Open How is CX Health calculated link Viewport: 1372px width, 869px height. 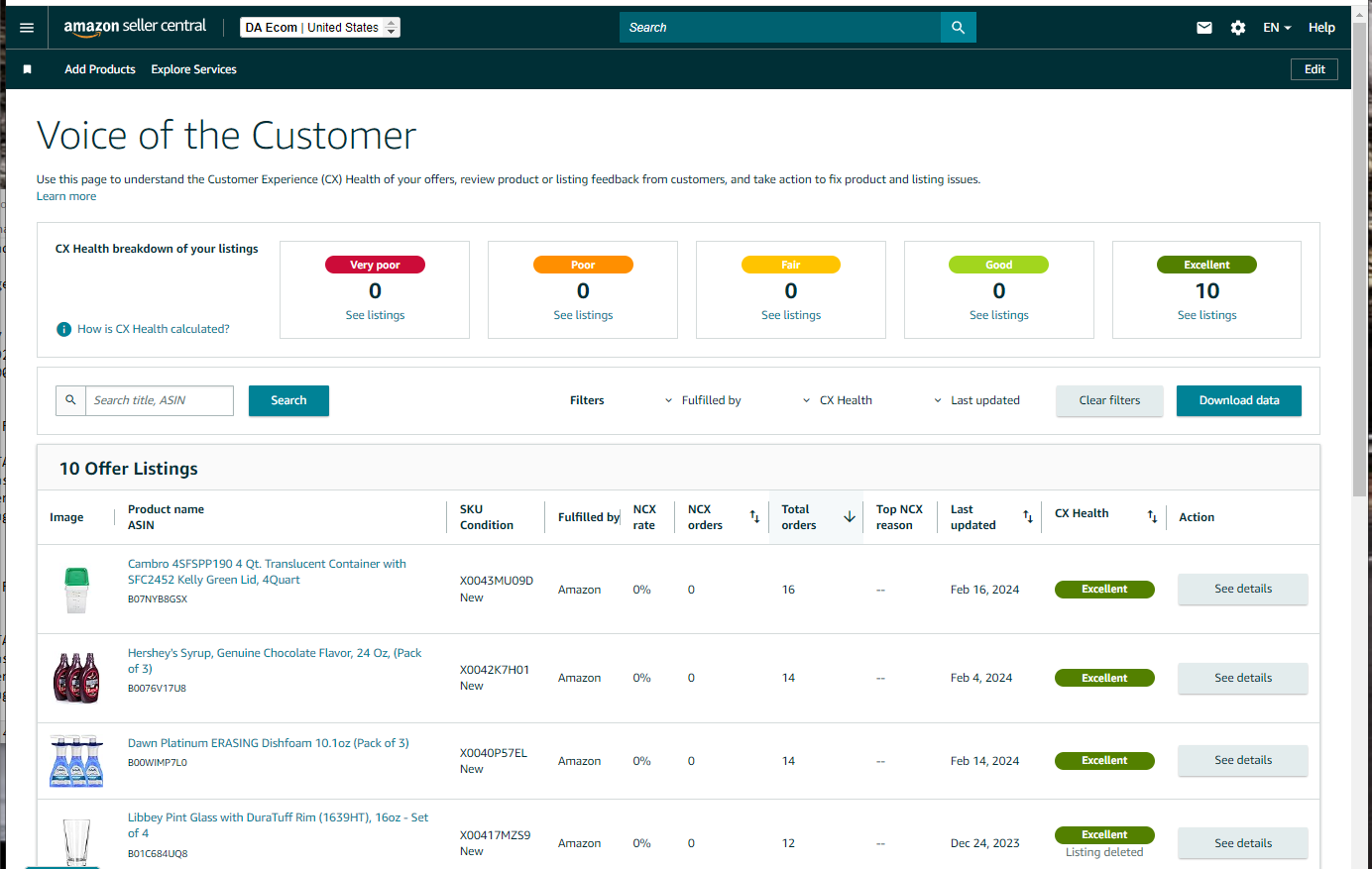tap(154, 329)
